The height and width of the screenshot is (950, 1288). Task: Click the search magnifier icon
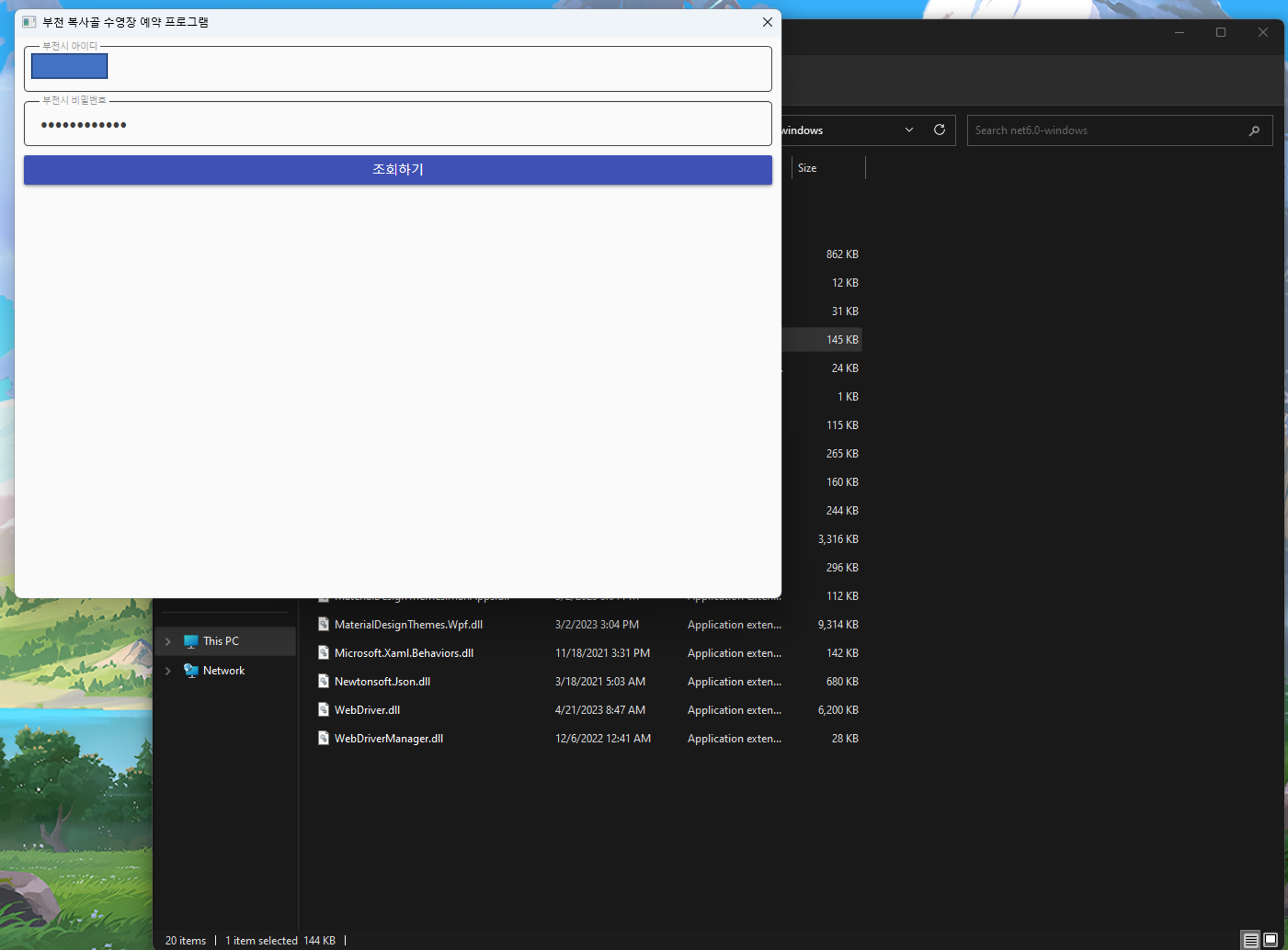(1254, 131)
